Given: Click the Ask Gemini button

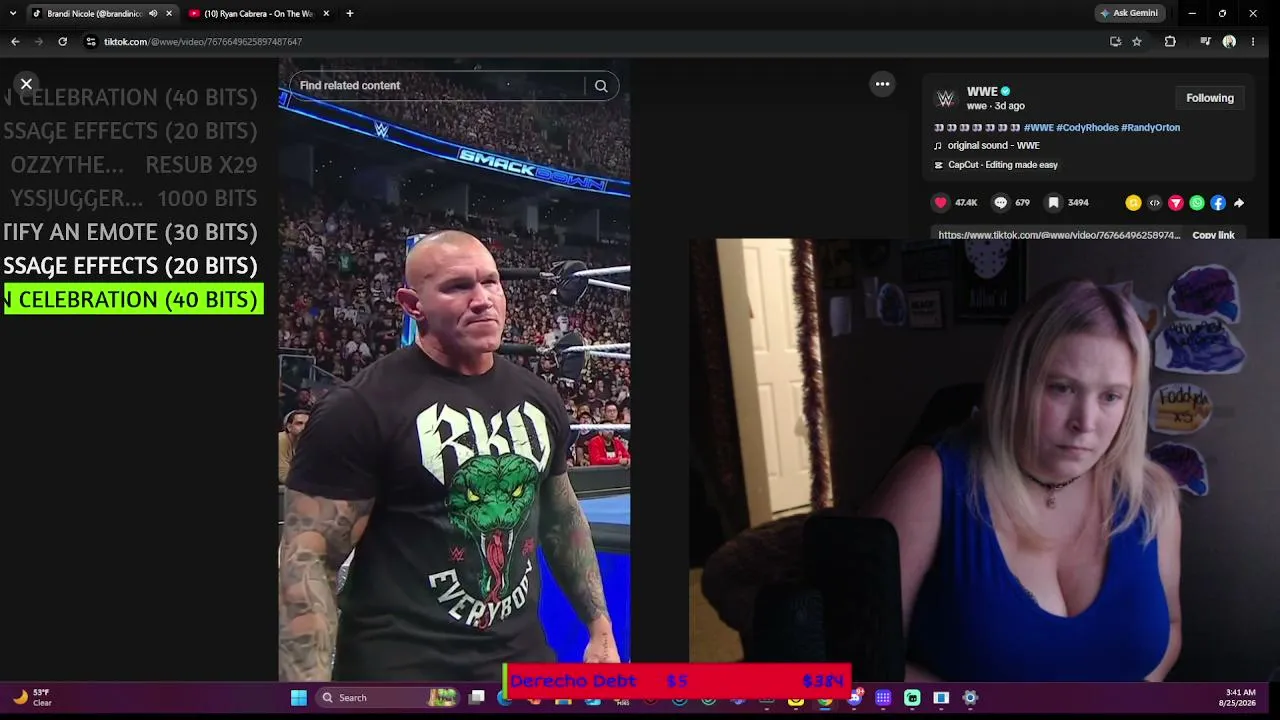Looking at the screenshot, I should 1130,14.
